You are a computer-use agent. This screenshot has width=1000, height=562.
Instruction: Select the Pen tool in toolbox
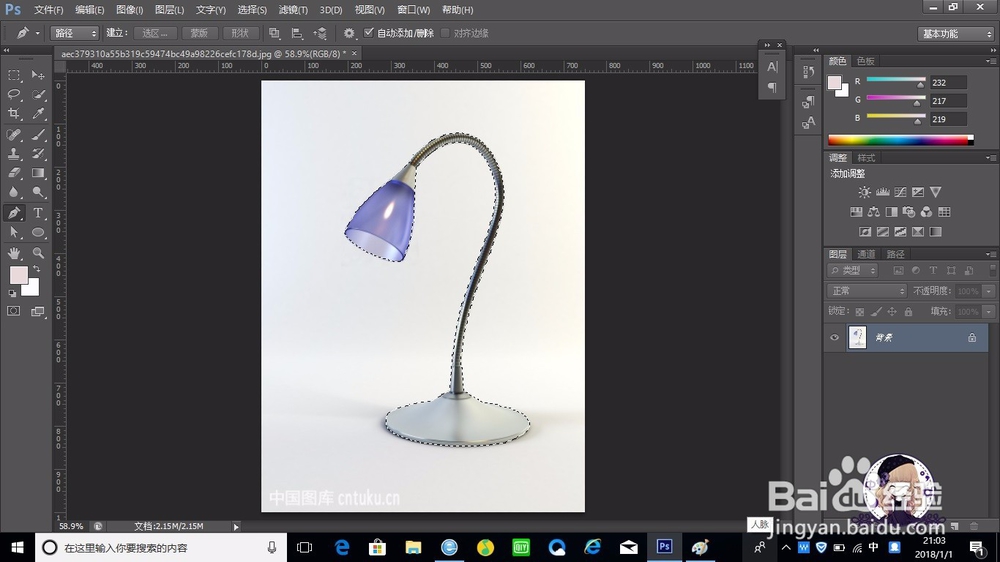click(13, 213)
